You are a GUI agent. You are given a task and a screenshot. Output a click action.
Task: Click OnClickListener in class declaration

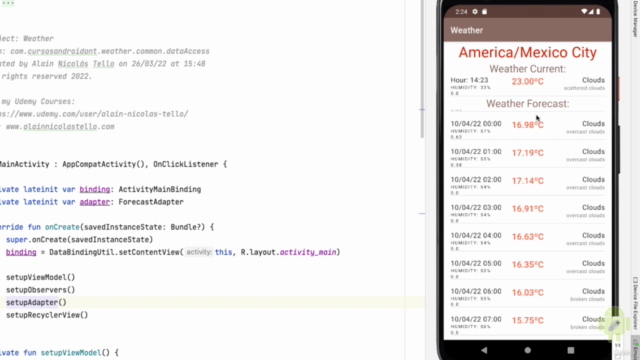coord(186,164)
